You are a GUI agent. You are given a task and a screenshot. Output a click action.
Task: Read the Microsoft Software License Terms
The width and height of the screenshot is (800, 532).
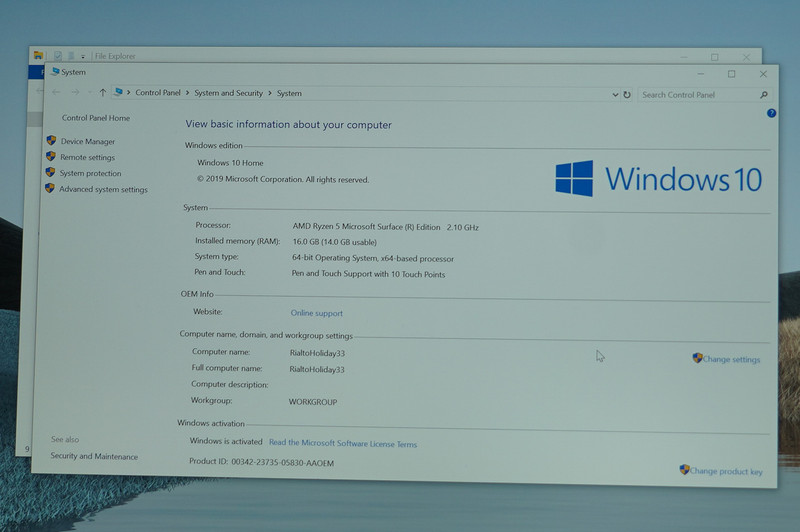(343, 443)
